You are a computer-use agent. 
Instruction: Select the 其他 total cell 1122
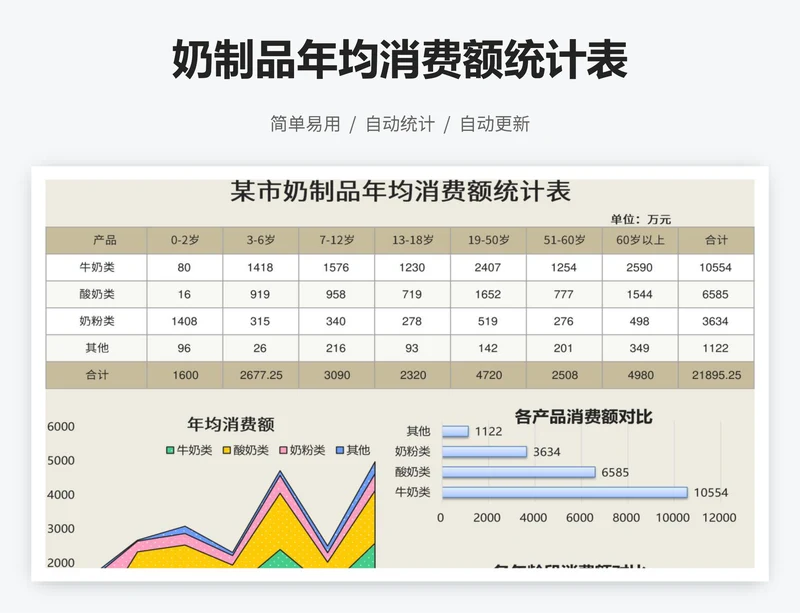pos(716,348)
